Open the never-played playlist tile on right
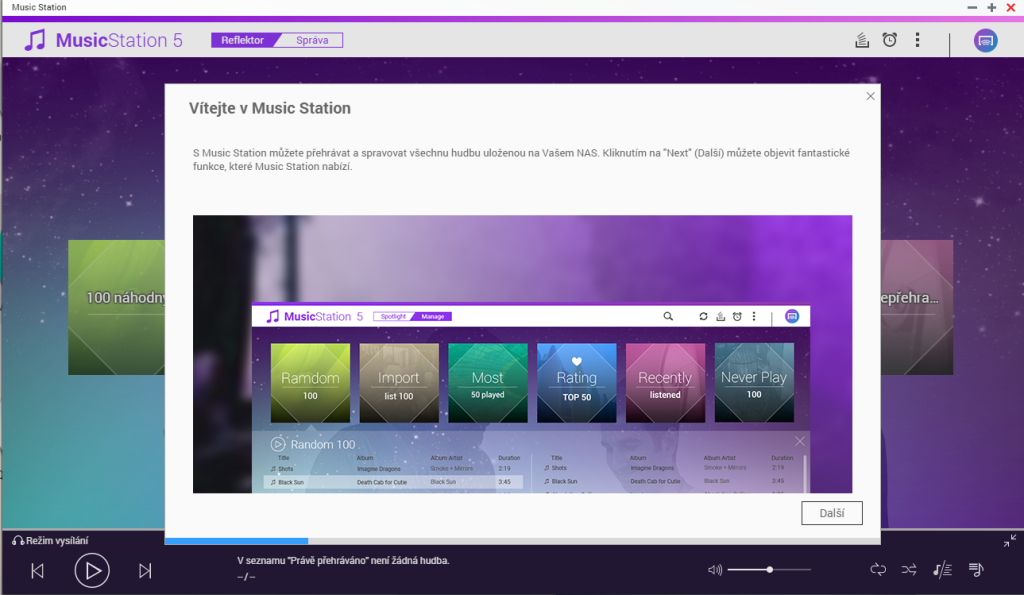This screenshot has height=595, width=1024. pyautogui.click(x=917, y=307)
